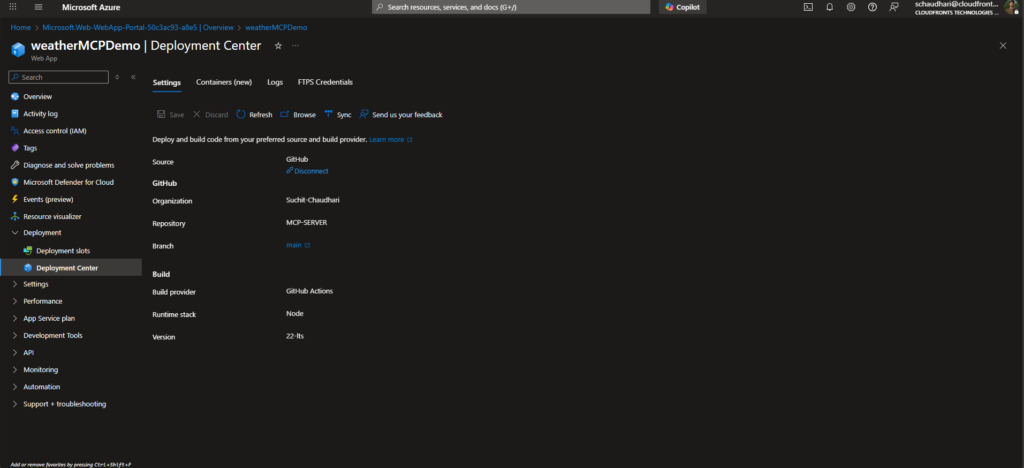Viewport: 1024px width, 468px height.
Task: Open Diagnose and solve problems
Action: point(69,165)
